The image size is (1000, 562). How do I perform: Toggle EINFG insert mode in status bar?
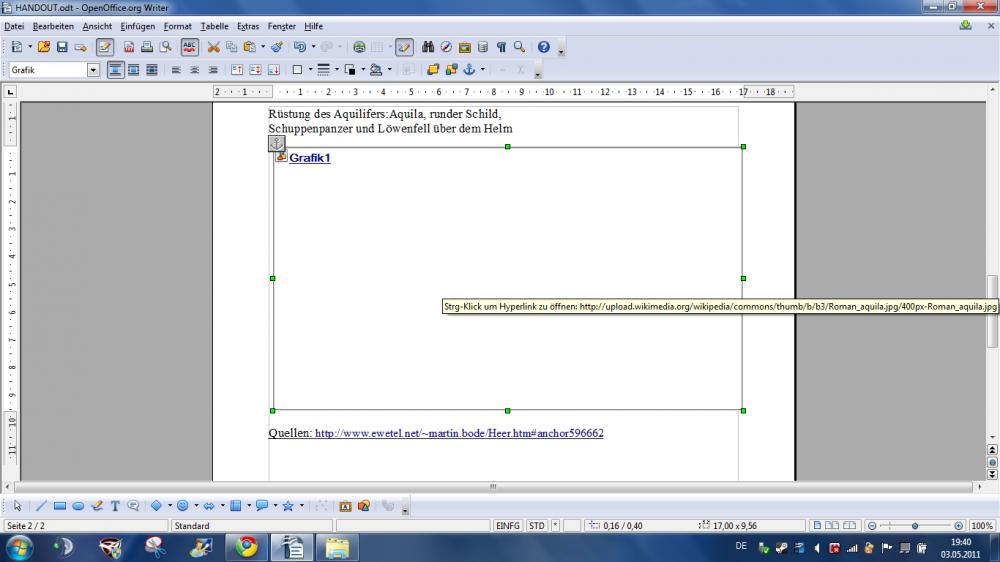point(508,525)
